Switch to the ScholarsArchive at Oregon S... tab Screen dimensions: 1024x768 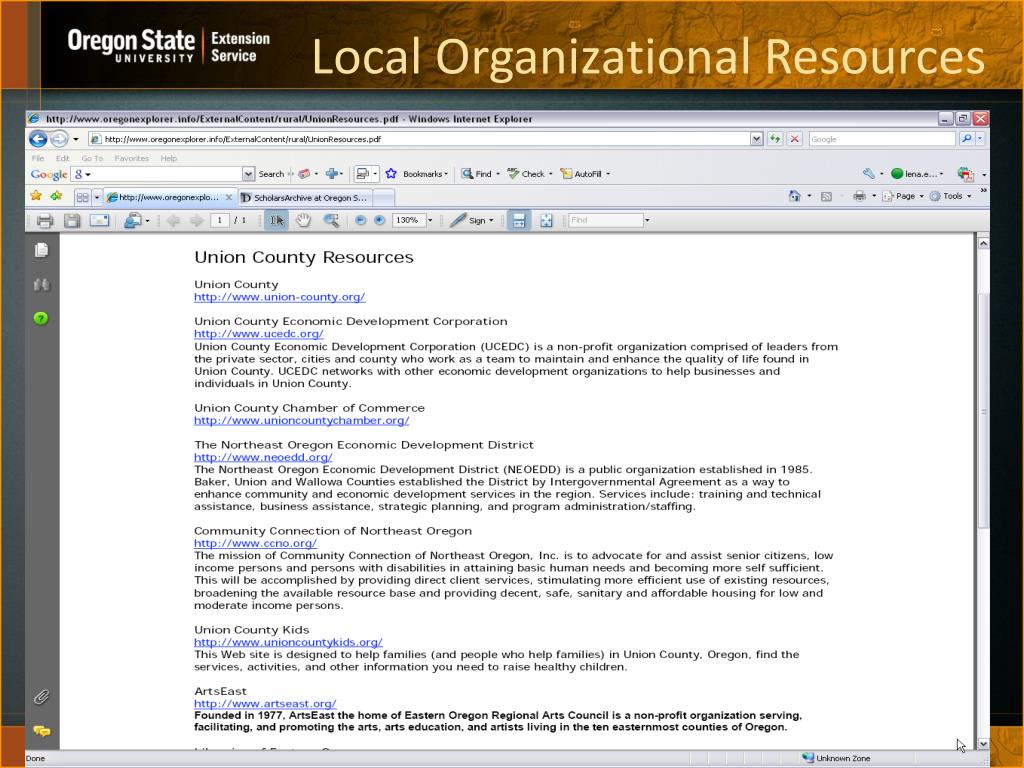pos(306,197)
